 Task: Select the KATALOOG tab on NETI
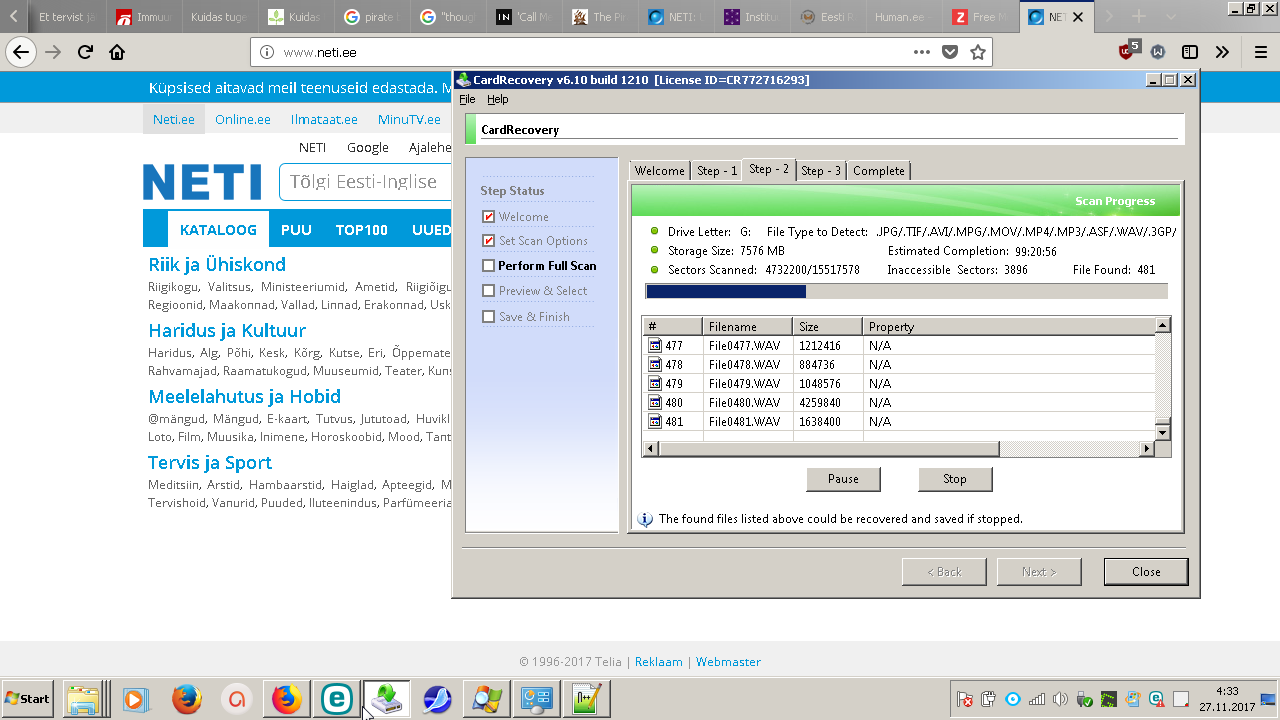(218, 230)
